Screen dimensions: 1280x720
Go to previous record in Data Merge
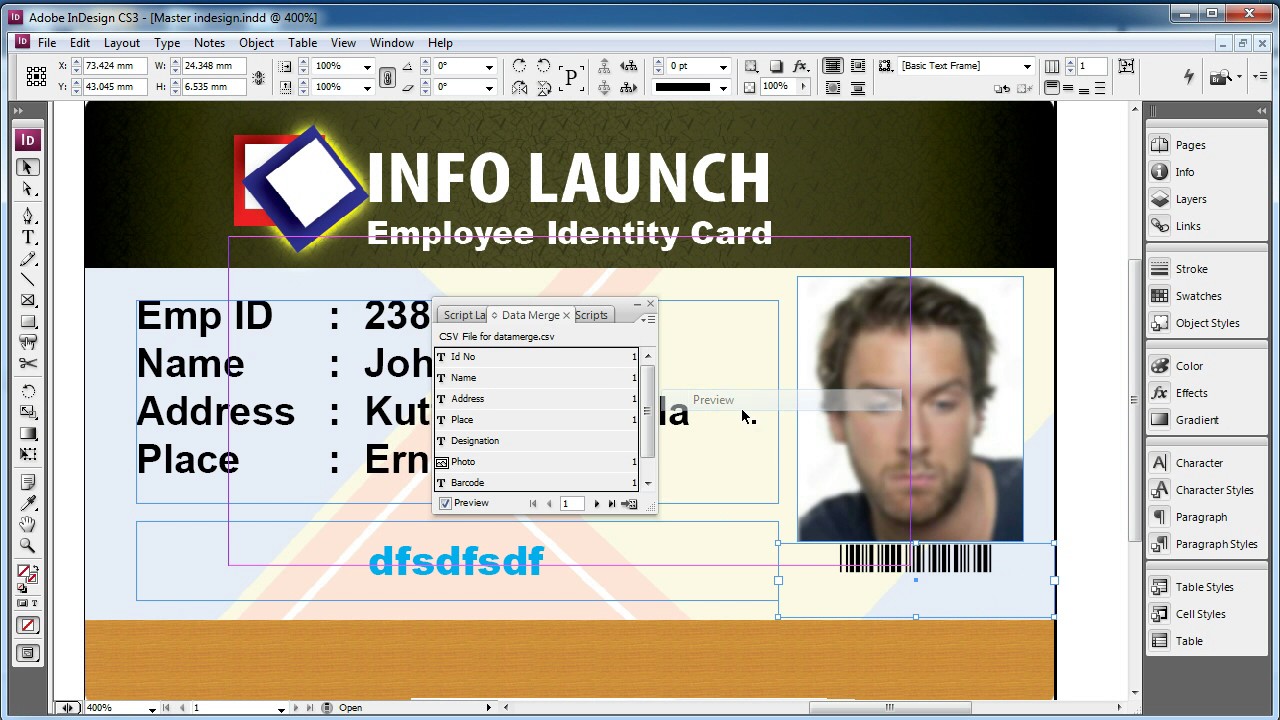point(548,504)
